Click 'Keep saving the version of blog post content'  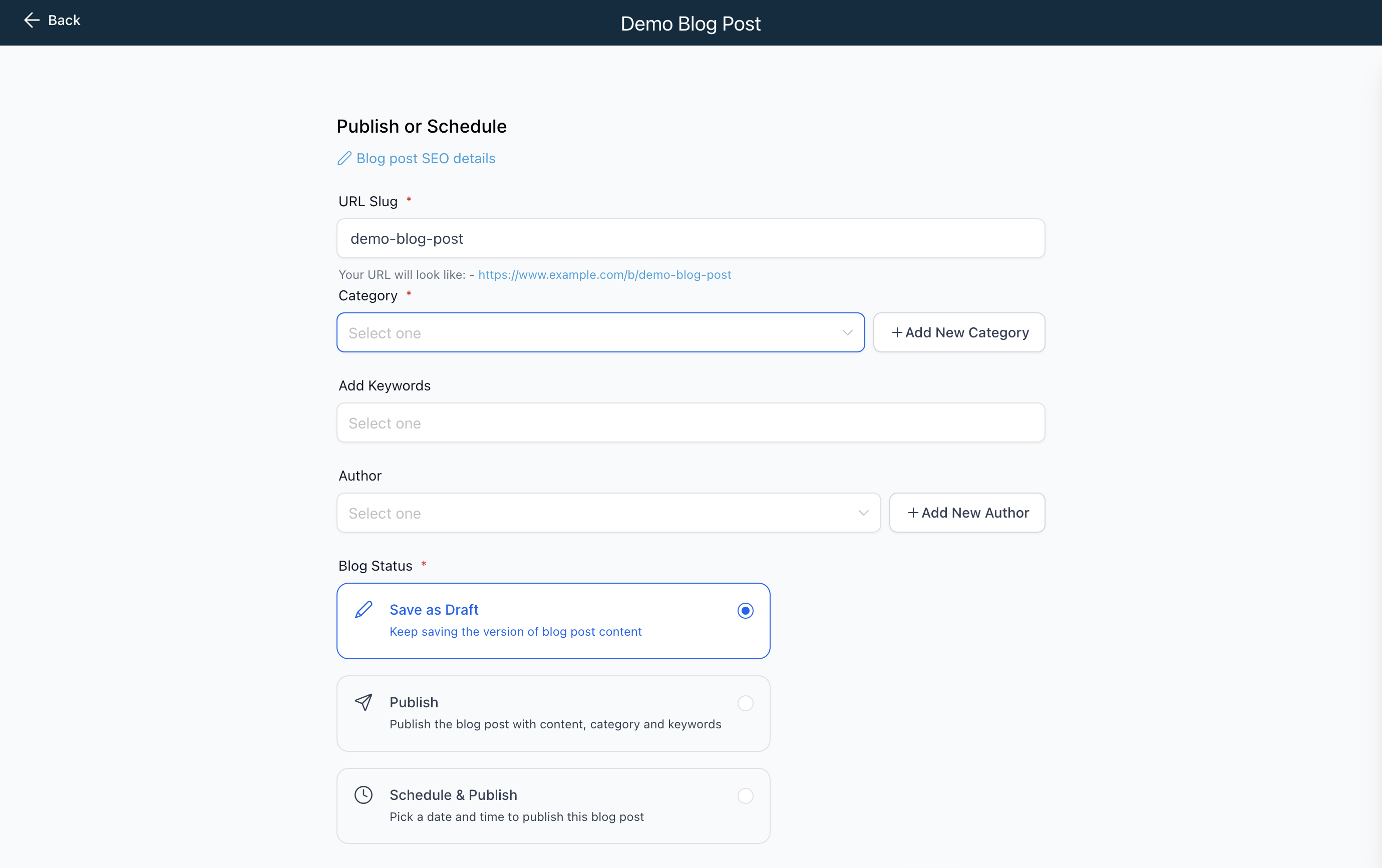pyautogui.click(x=515, y=632)
